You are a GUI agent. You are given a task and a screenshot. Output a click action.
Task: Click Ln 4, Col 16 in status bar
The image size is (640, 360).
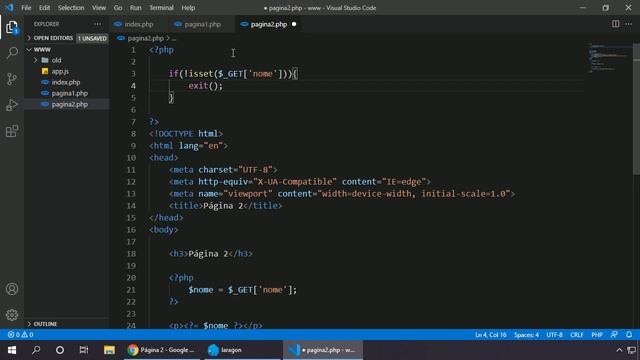tap(491, 335)
